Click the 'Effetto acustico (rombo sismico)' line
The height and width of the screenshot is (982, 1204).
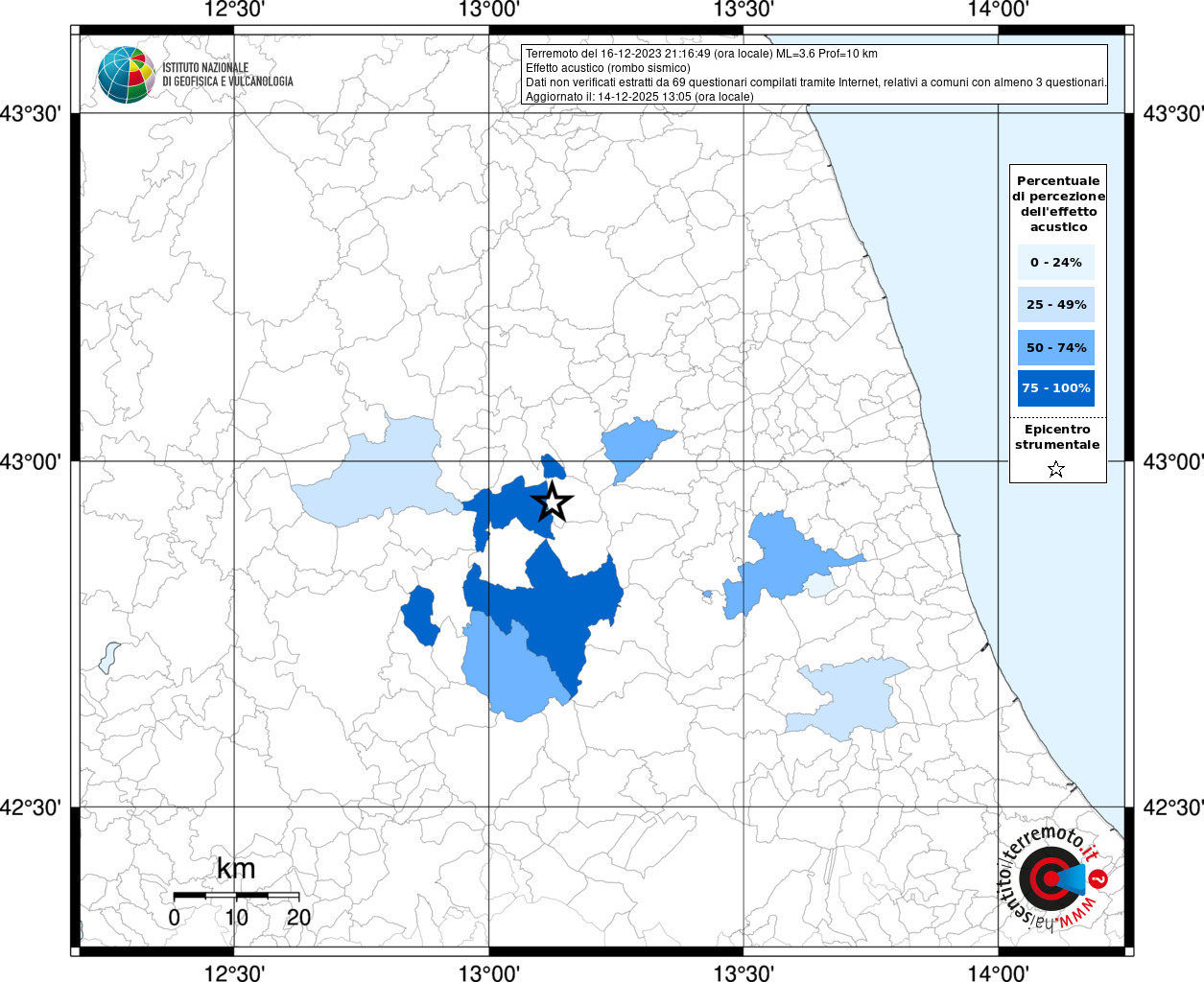pyautogui.click(x=607, y=68)
